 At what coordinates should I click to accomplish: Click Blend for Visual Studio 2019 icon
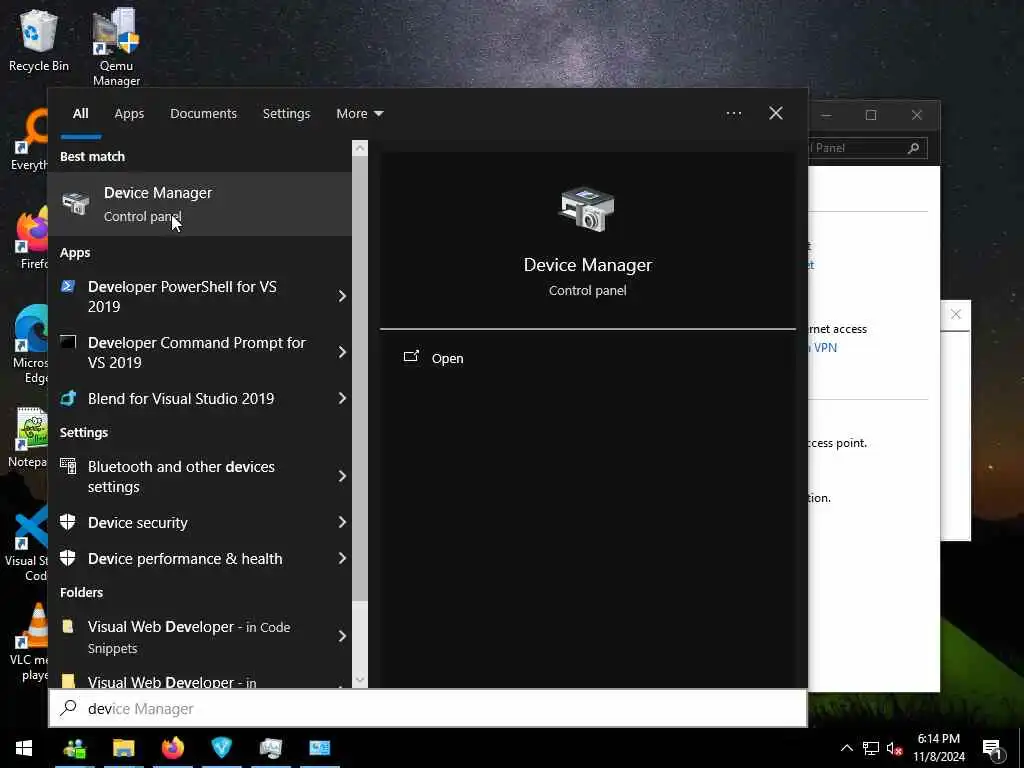[68, 398]
